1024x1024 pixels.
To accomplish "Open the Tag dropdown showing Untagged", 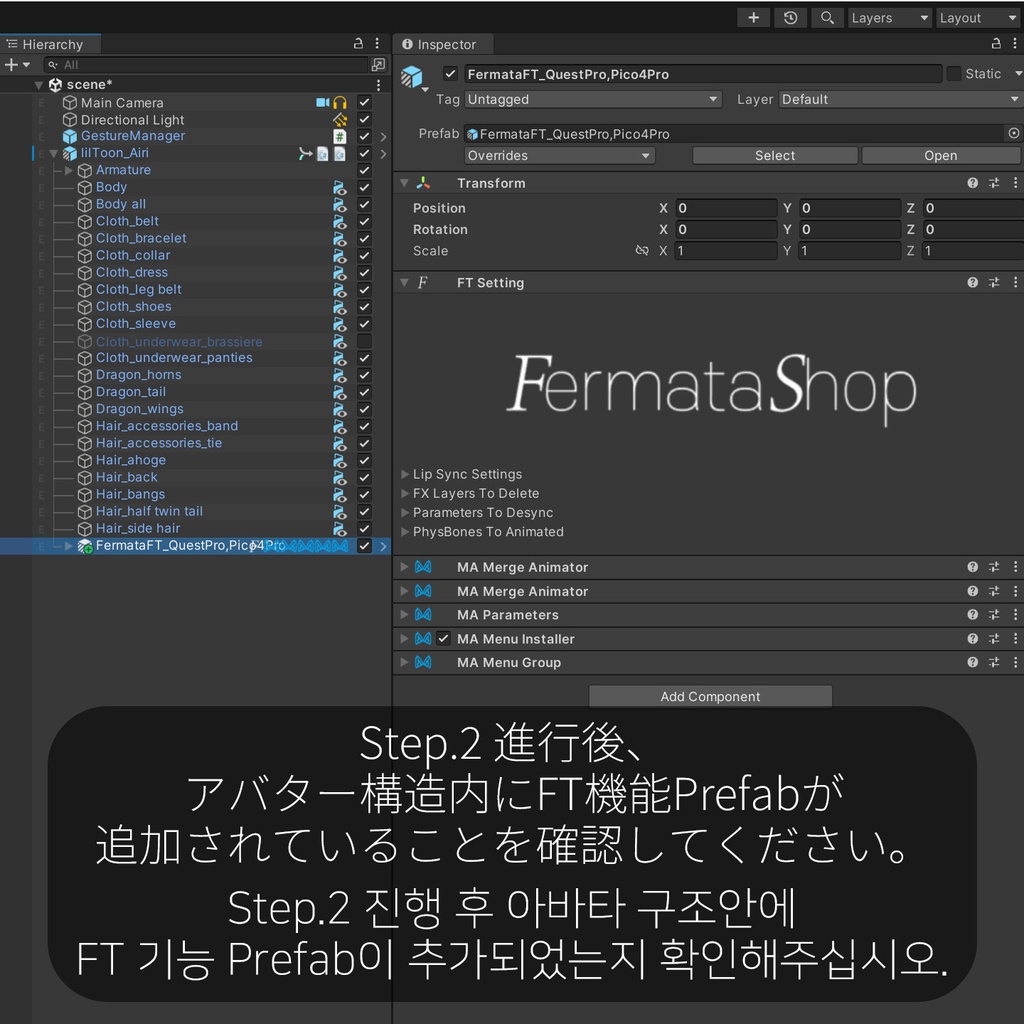I will tap(593, 99).
